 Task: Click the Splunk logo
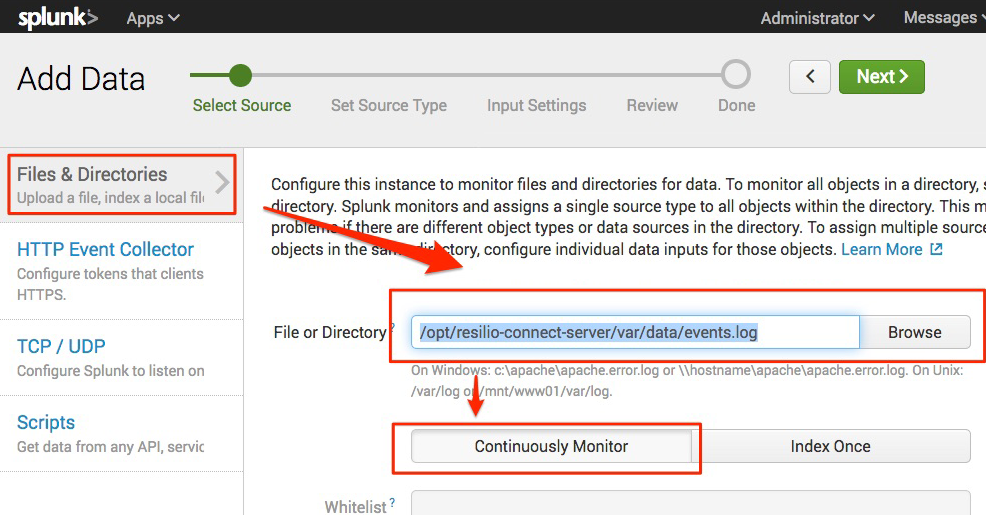[58, 18]
